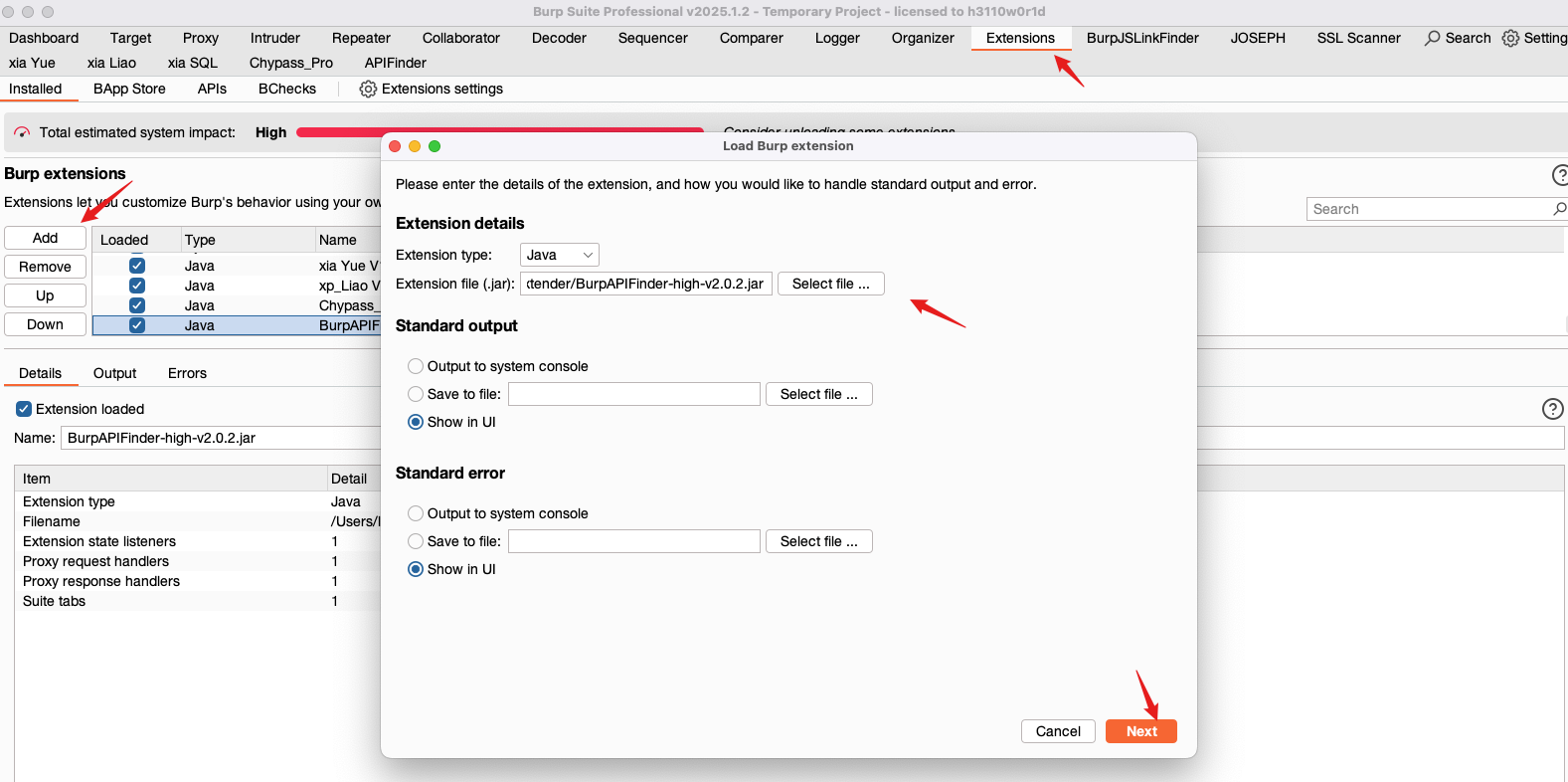Open the Extension type Java dropdown

tap(560, 255)
